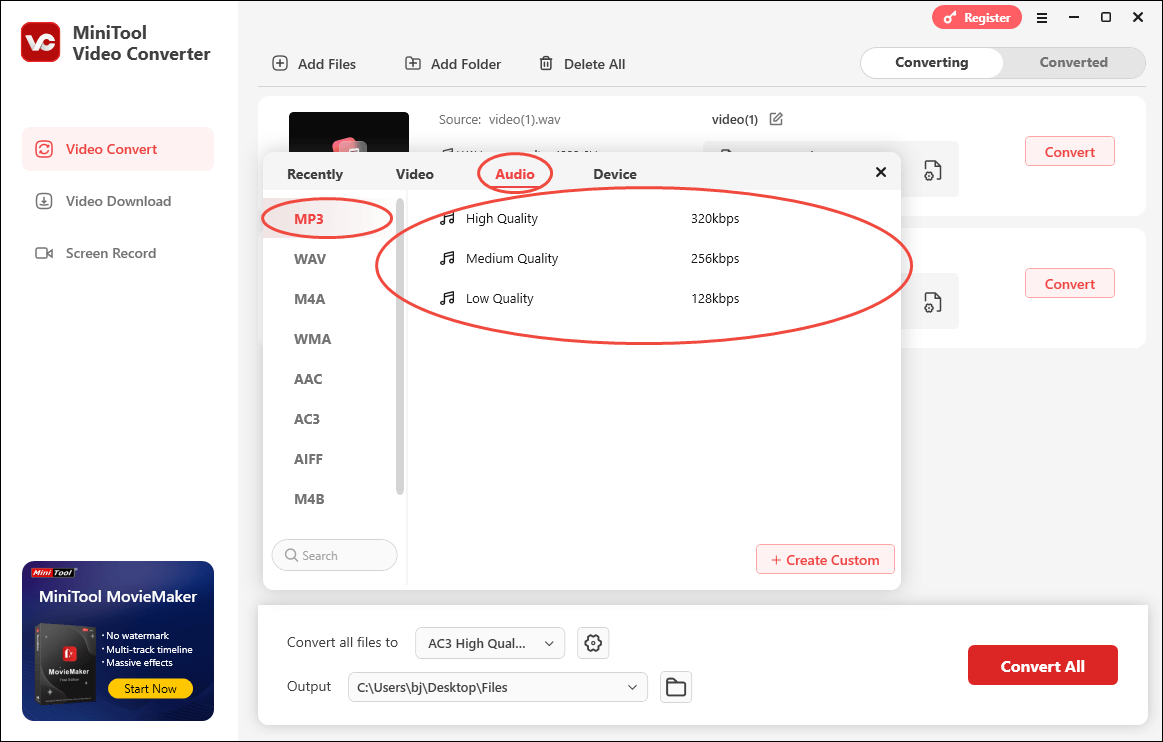This screenshot has height=742, width=1163.
Task: Click the Create Custom button
Action: point(825,559)
